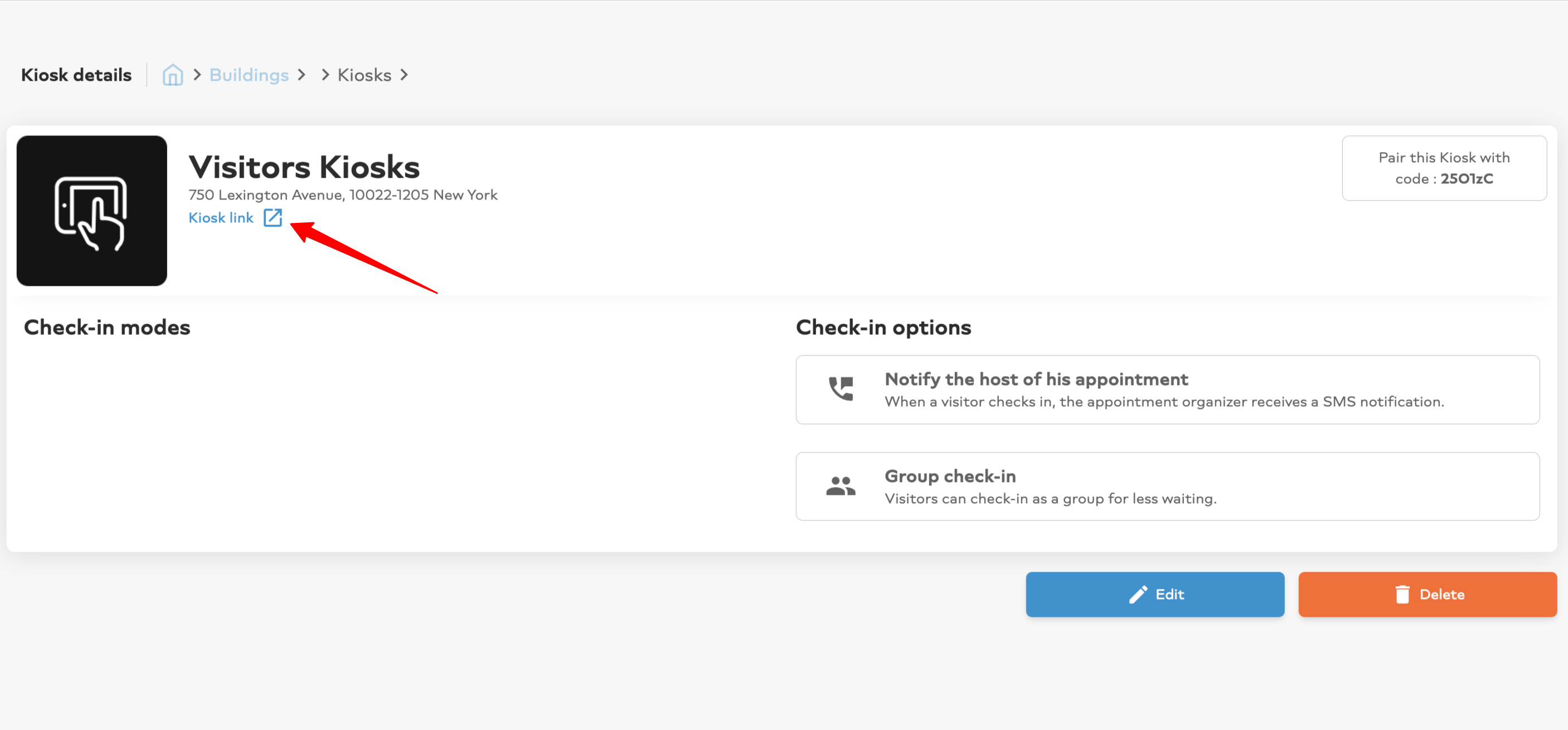The image size is (1568, 730).
Task: Click the pairing code 25O1zC box
Action: coord(1444,168)
